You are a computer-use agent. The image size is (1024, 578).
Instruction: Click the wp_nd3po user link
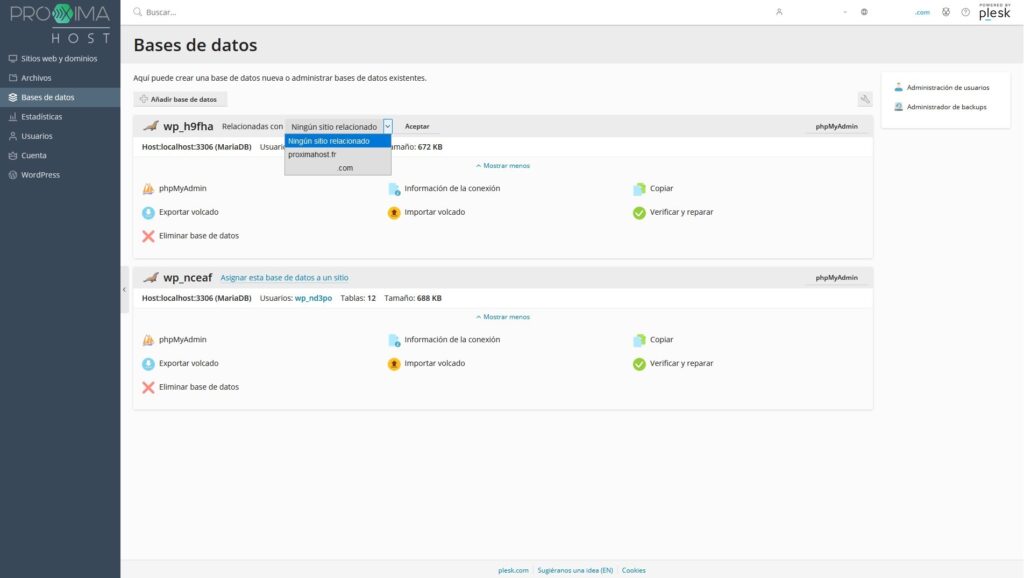click(x=313, y=298)
